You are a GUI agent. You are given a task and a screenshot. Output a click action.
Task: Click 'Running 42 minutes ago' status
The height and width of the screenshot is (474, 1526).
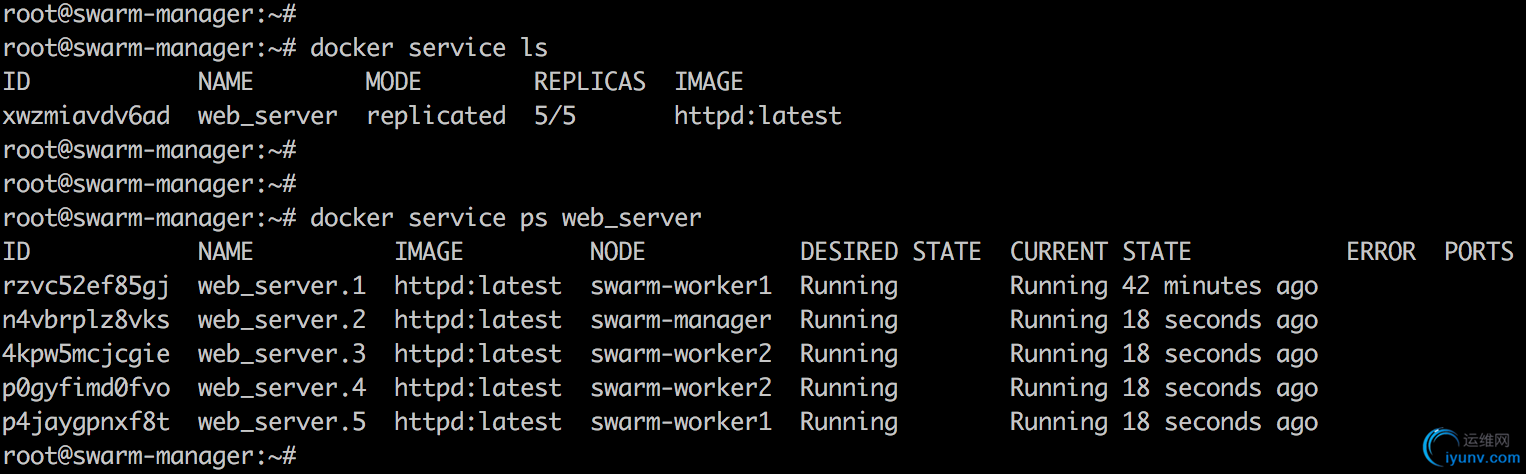[1164, 286]
